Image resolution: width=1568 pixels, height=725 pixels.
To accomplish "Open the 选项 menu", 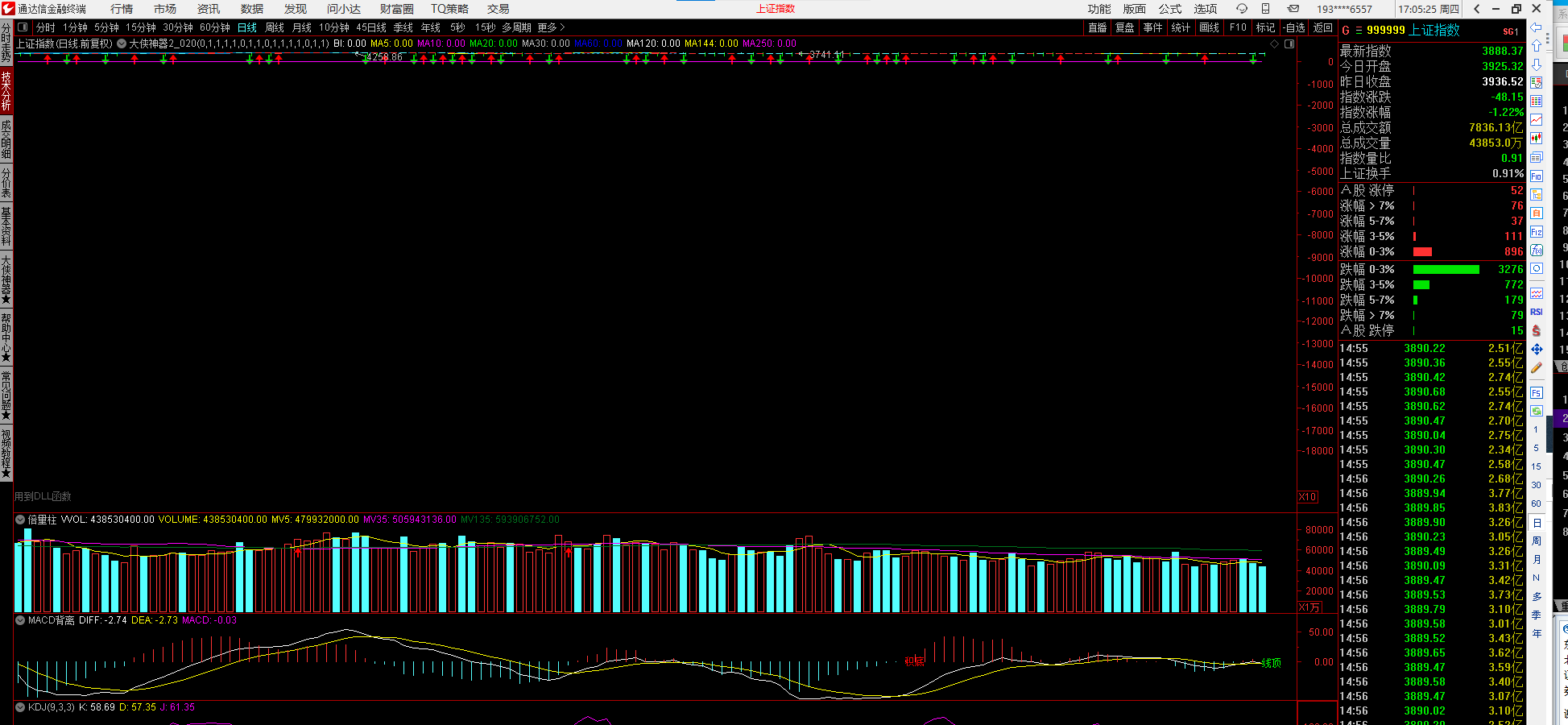I will click(x=1206, y=9).
